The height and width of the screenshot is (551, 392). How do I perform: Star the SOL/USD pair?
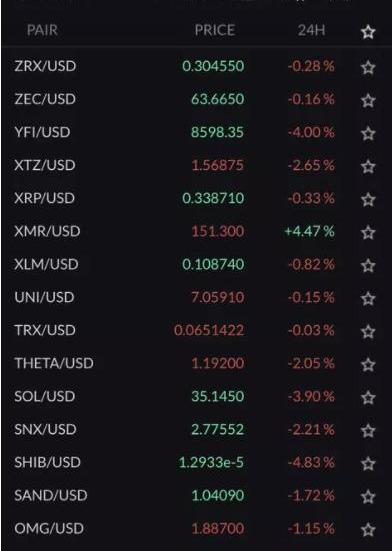coord(368,397)
